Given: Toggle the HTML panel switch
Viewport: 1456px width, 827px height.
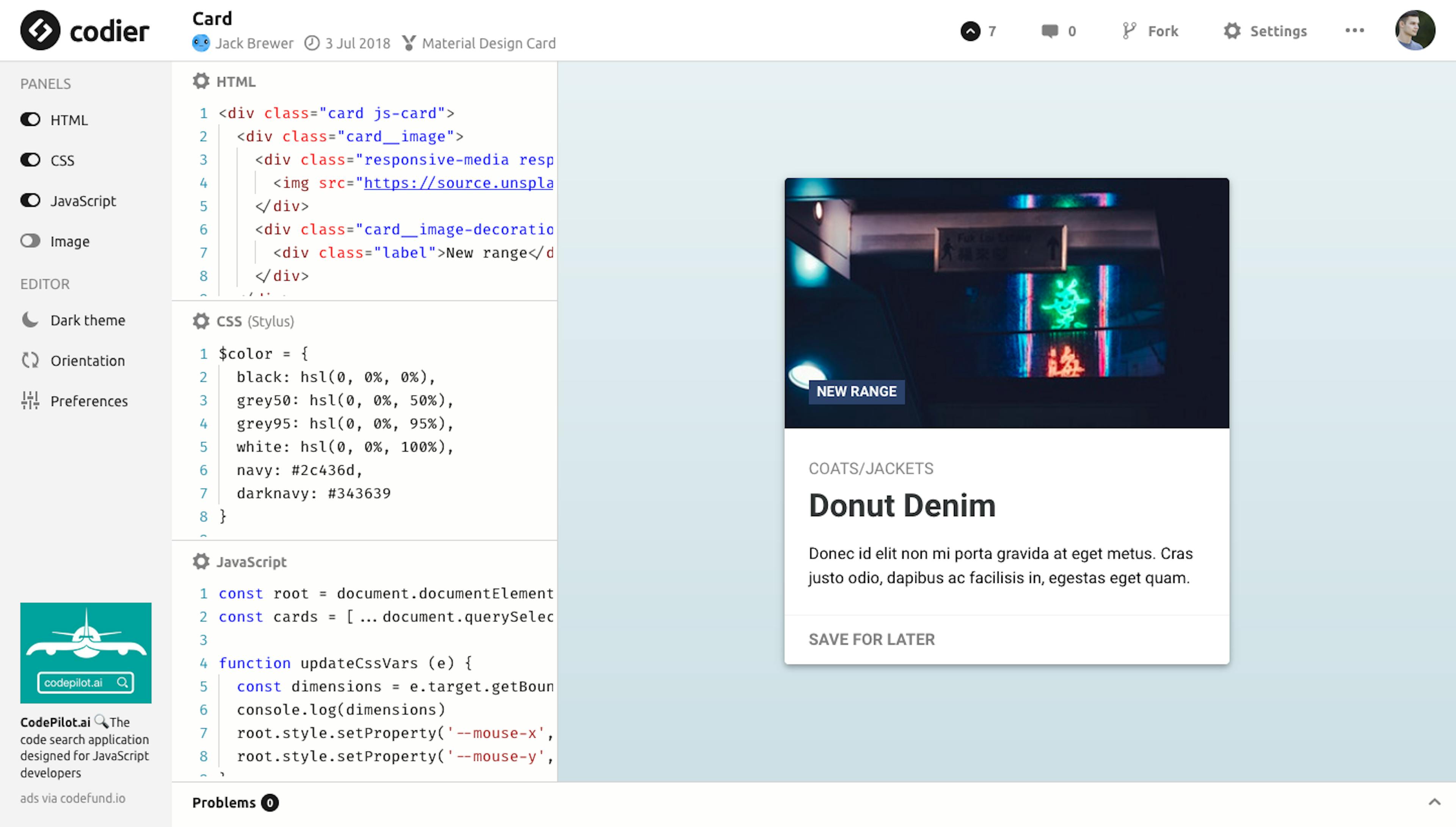Looking at the screenshot, I should 30,119.
